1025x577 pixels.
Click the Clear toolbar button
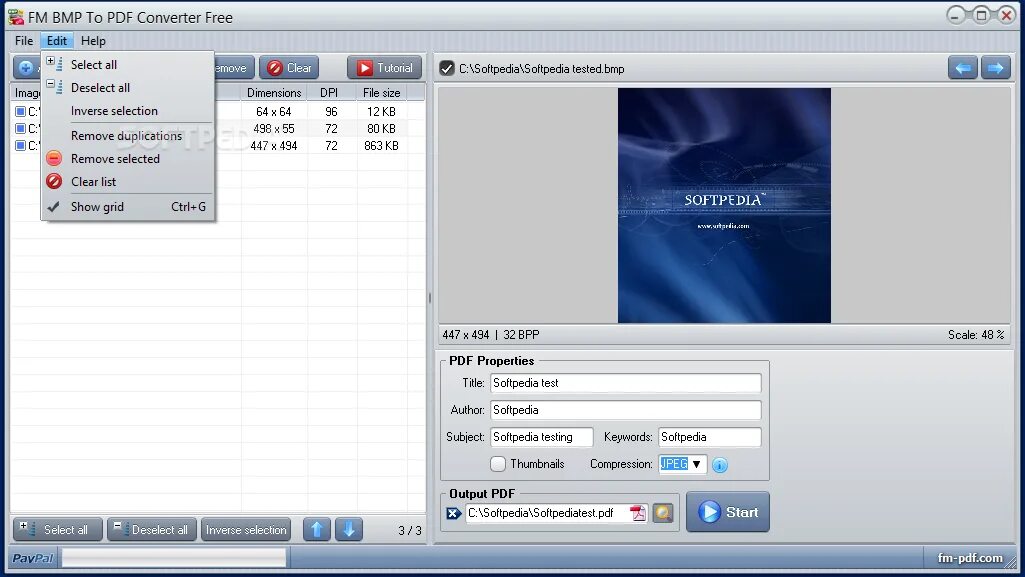(289, 67)
